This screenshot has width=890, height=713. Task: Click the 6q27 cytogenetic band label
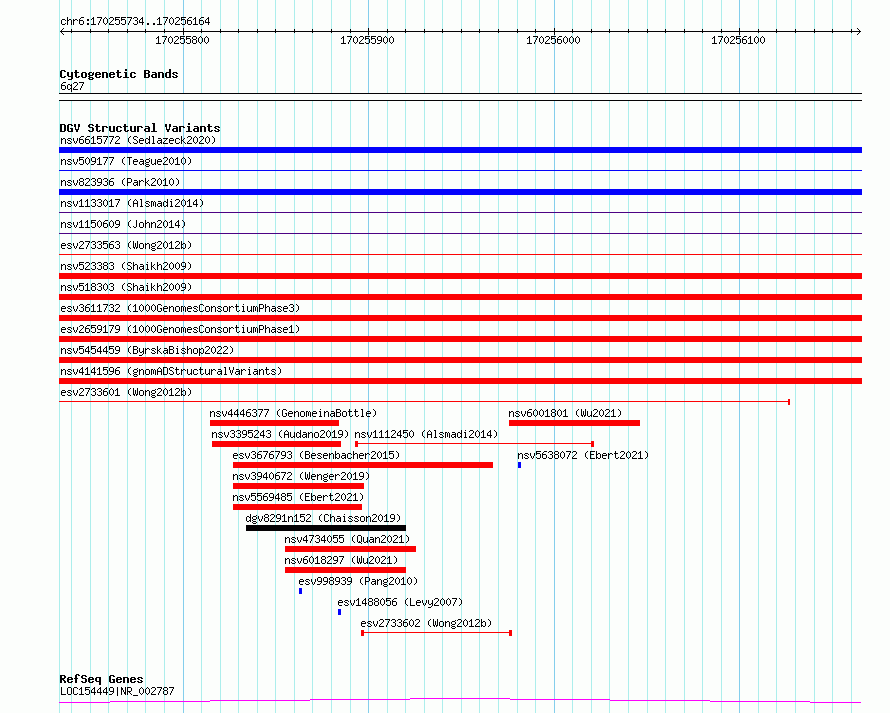click(x=72, y=86)
